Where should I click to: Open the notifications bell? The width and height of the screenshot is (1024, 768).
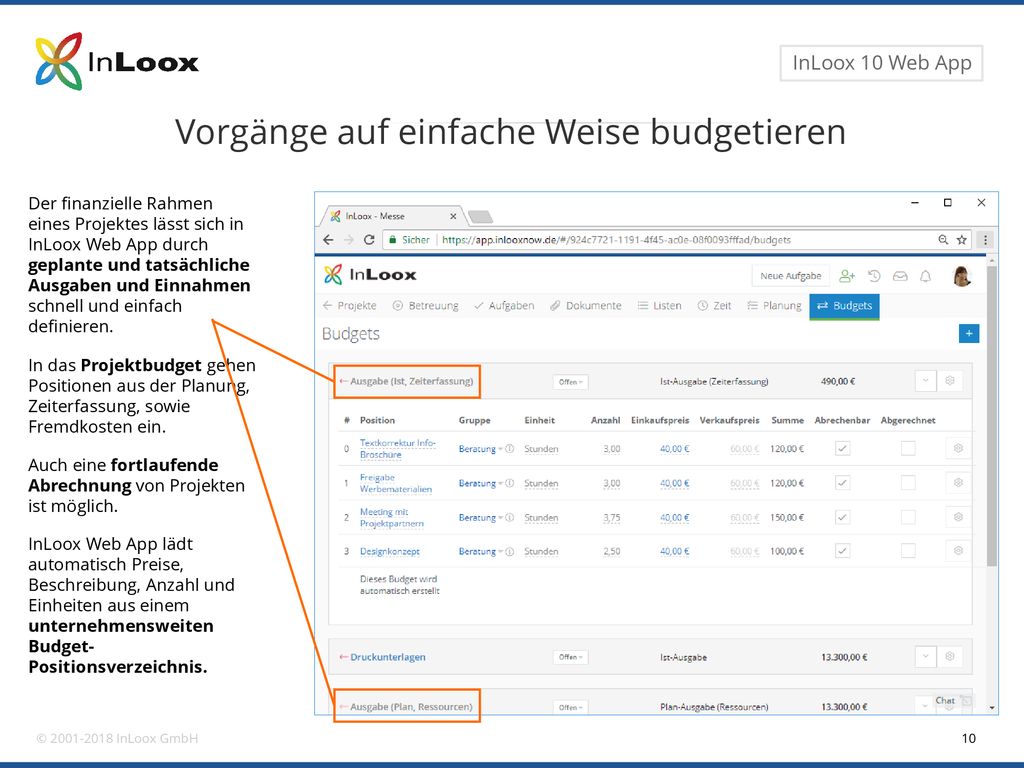click(925, 276)
